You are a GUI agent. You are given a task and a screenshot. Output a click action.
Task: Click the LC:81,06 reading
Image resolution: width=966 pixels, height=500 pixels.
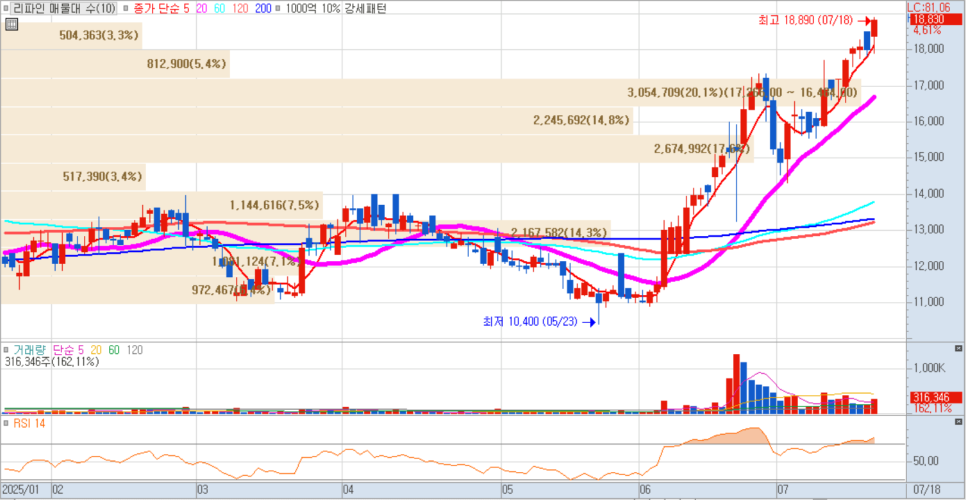click(927, 8)
